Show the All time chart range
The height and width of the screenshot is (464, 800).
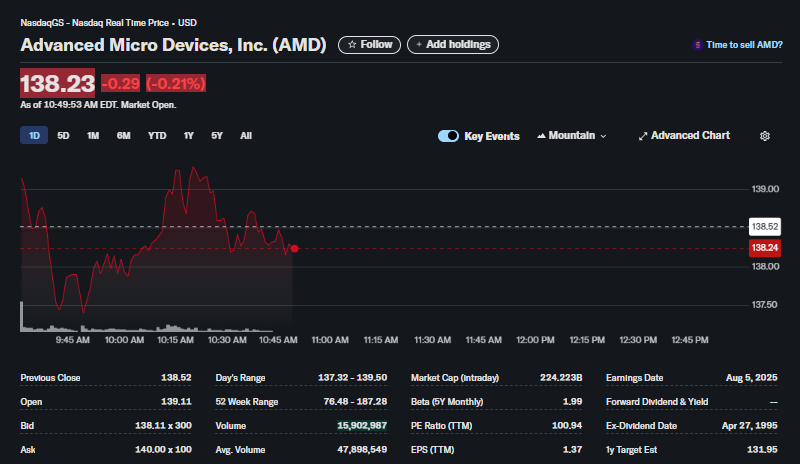point(246,135)
